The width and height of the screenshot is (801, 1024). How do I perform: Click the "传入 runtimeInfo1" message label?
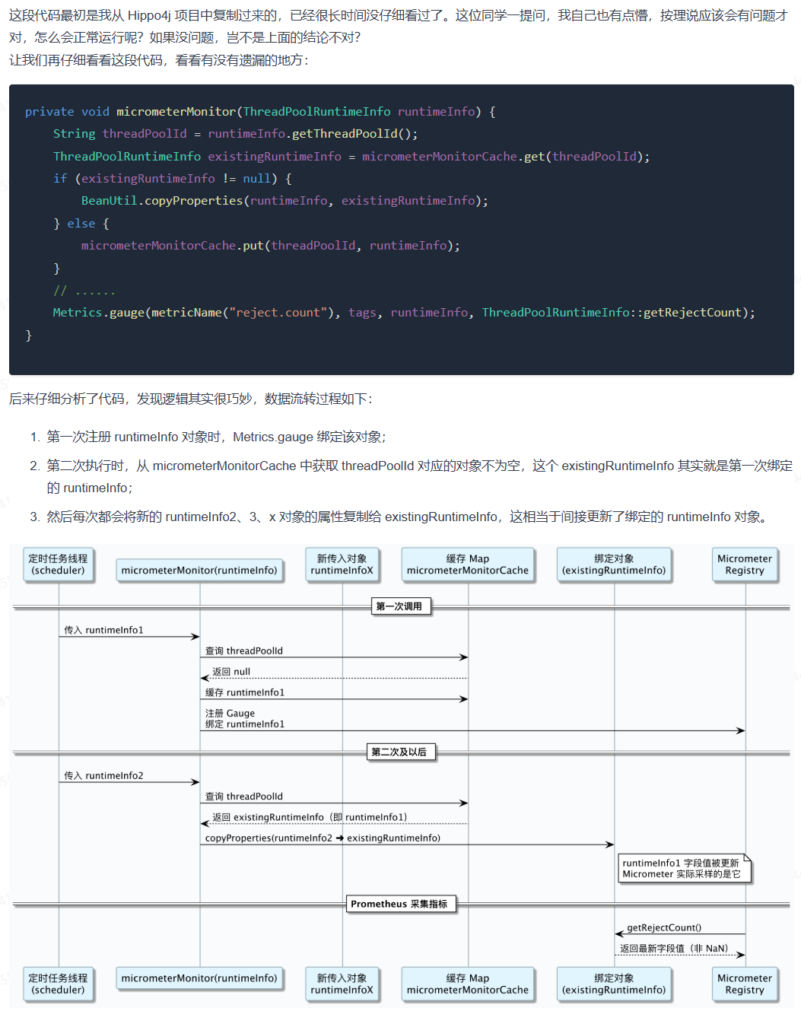pyautogui.click(x=104, y=630)
